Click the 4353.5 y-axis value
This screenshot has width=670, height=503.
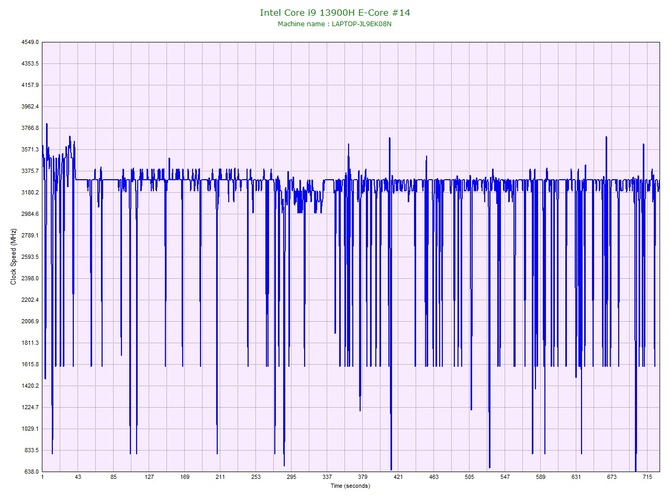click(30, 64)
